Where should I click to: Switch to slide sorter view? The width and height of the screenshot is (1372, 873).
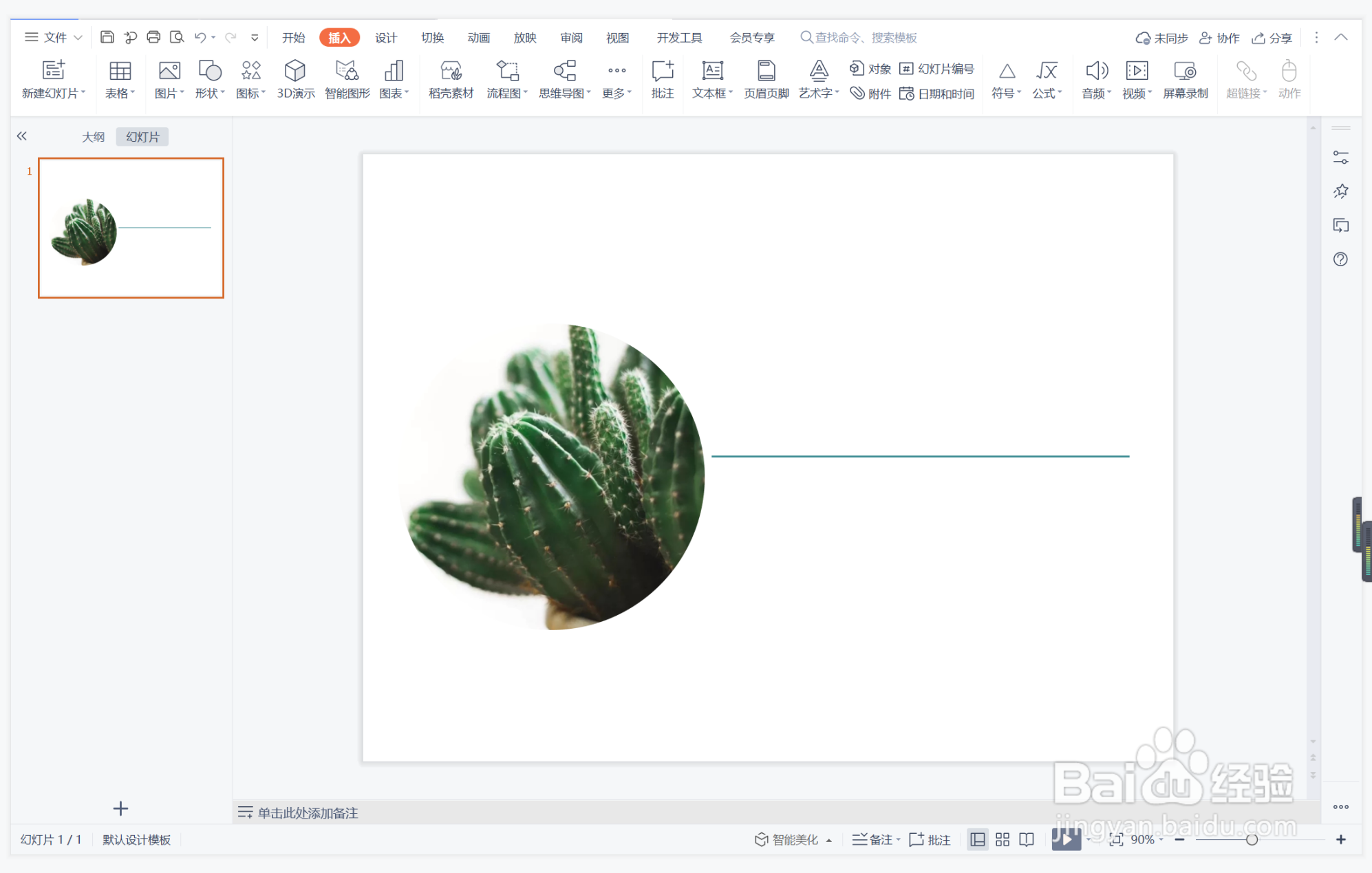point(1003,839)
